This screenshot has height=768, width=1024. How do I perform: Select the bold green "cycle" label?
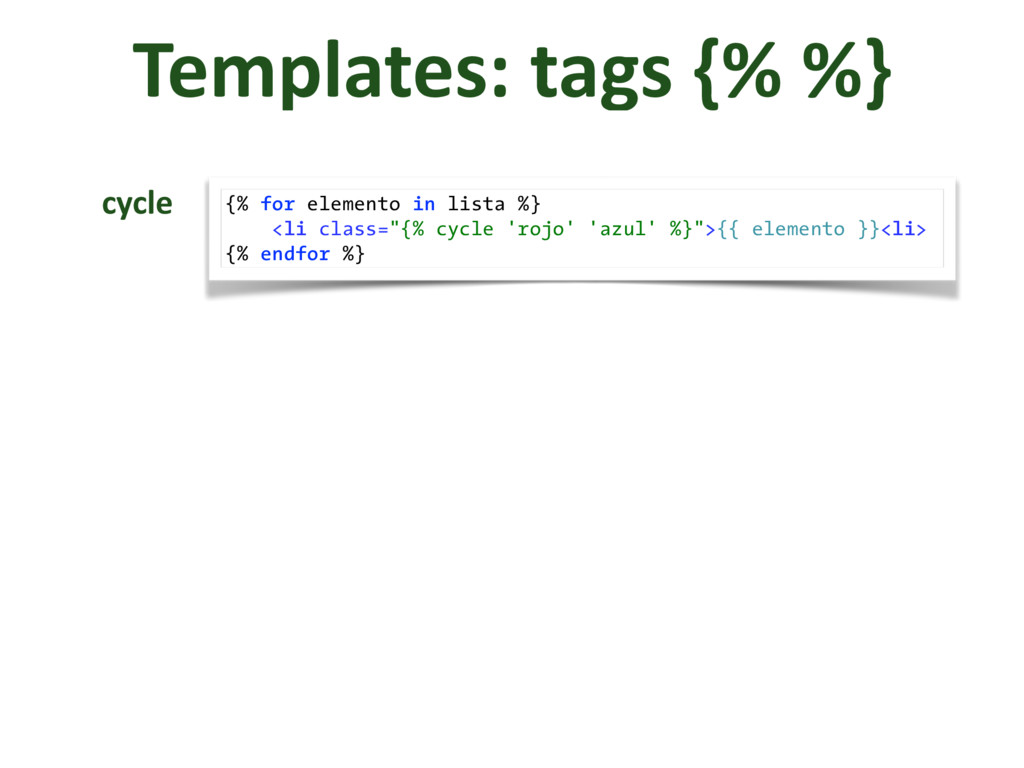(137, 204)
